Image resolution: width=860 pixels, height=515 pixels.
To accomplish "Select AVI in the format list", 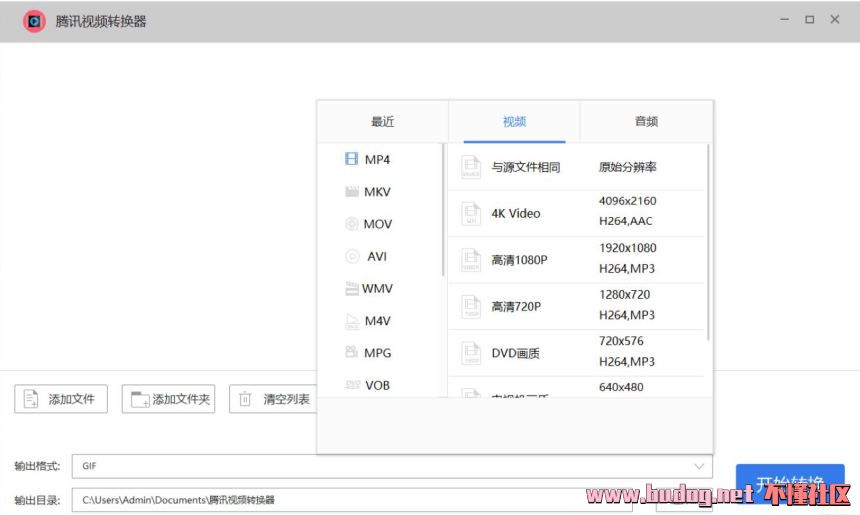I will (378, 256).
